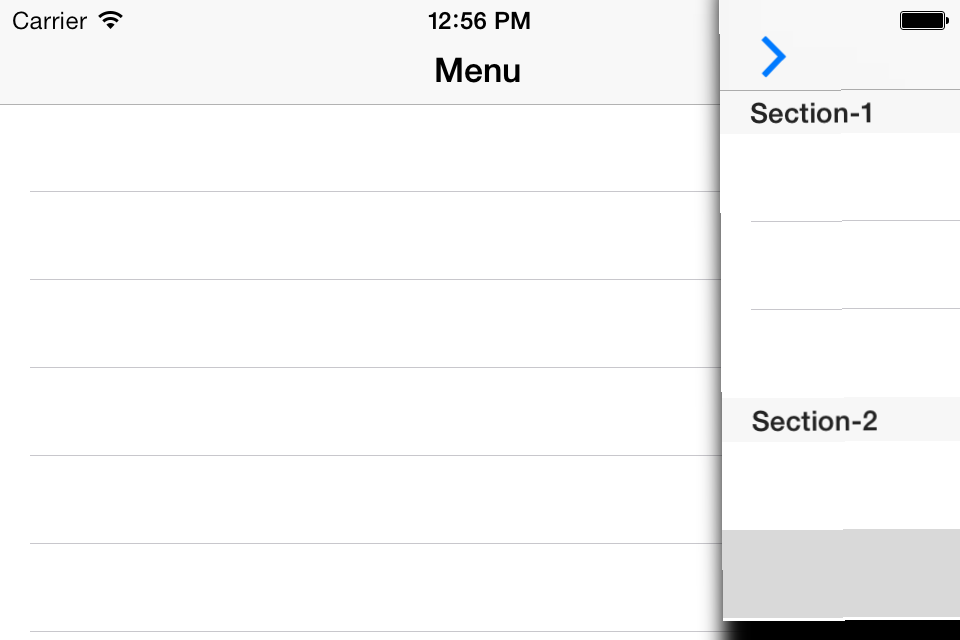
Task: Tap the Wi-Fi signal icon in status bar
Action: coord(111,20)
